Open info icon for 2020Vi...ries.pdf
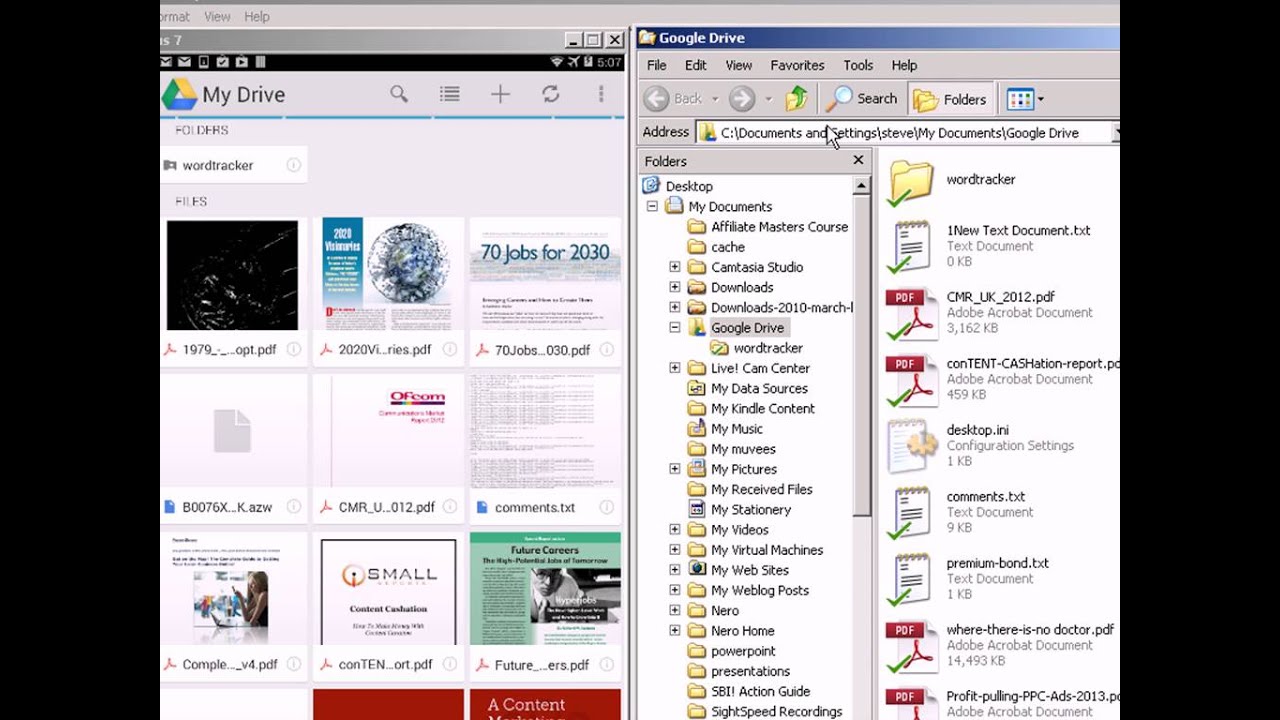The image size is (1280, 720). (450, 350)
